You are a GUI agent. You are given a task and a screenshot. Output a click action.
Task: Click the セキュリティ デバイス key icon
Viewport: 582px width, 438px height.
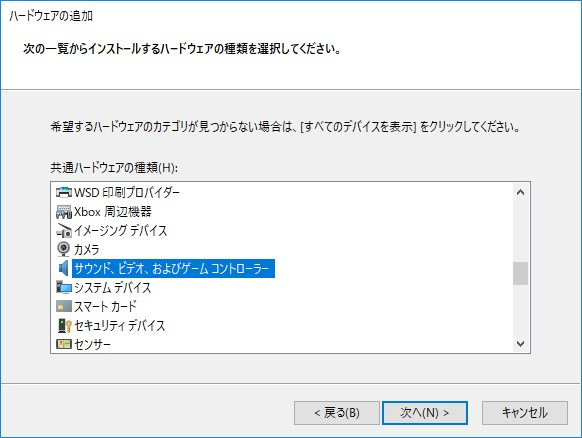tap(63, 326)
